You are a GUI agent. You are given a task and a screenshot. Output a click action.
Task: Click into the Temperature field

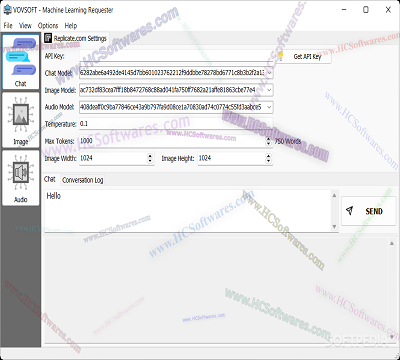pos(176,124)
